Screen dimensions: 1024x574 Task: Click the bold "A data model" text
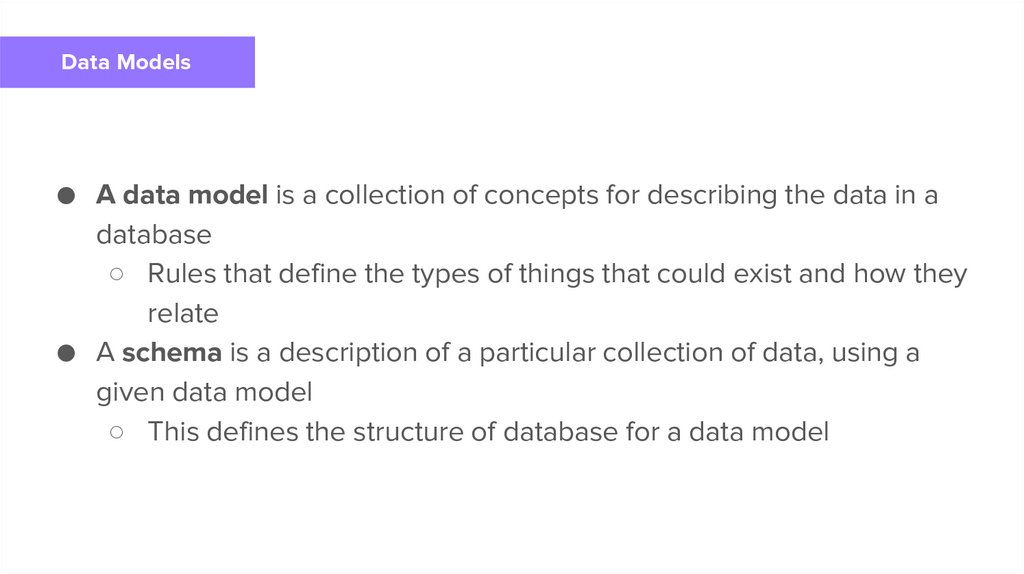tap(182, 195)
